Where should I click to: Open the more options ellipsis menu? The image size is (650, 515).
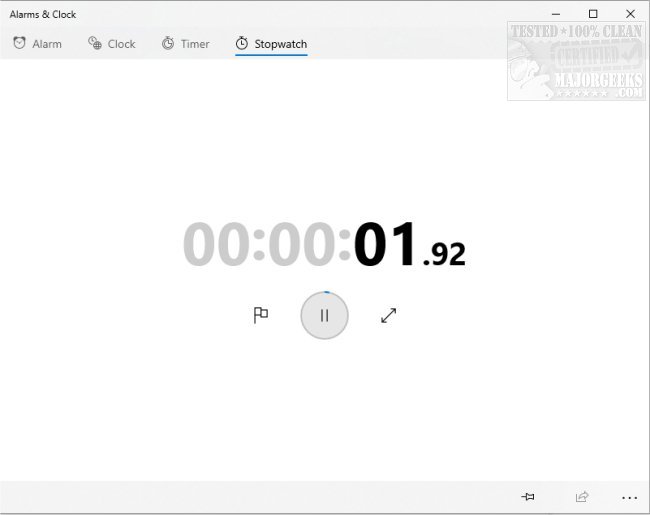click(629, 497)
